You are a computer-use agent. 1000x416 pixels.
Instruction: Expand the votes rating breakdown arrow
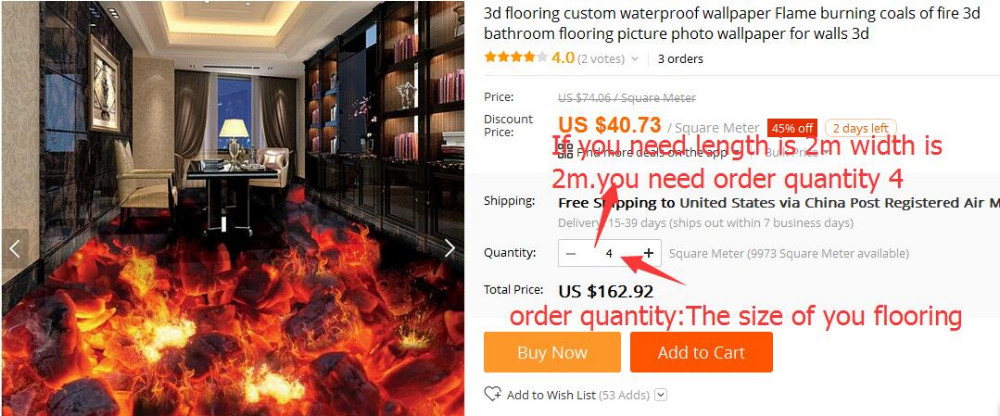pyautogui.click(x=635, y=59)
